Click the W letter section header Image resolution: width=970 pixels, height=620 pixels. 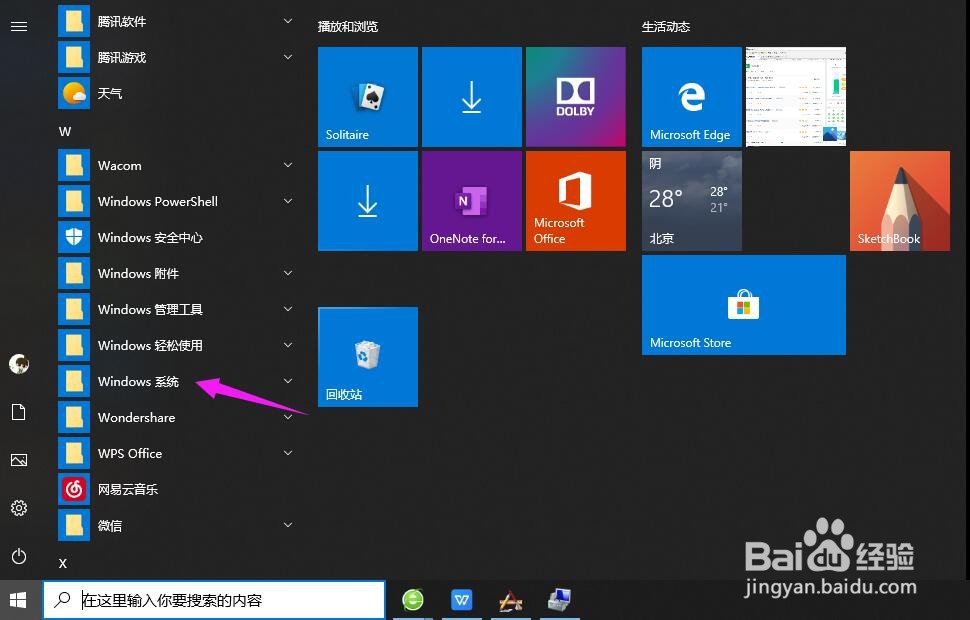coord(65,132)
